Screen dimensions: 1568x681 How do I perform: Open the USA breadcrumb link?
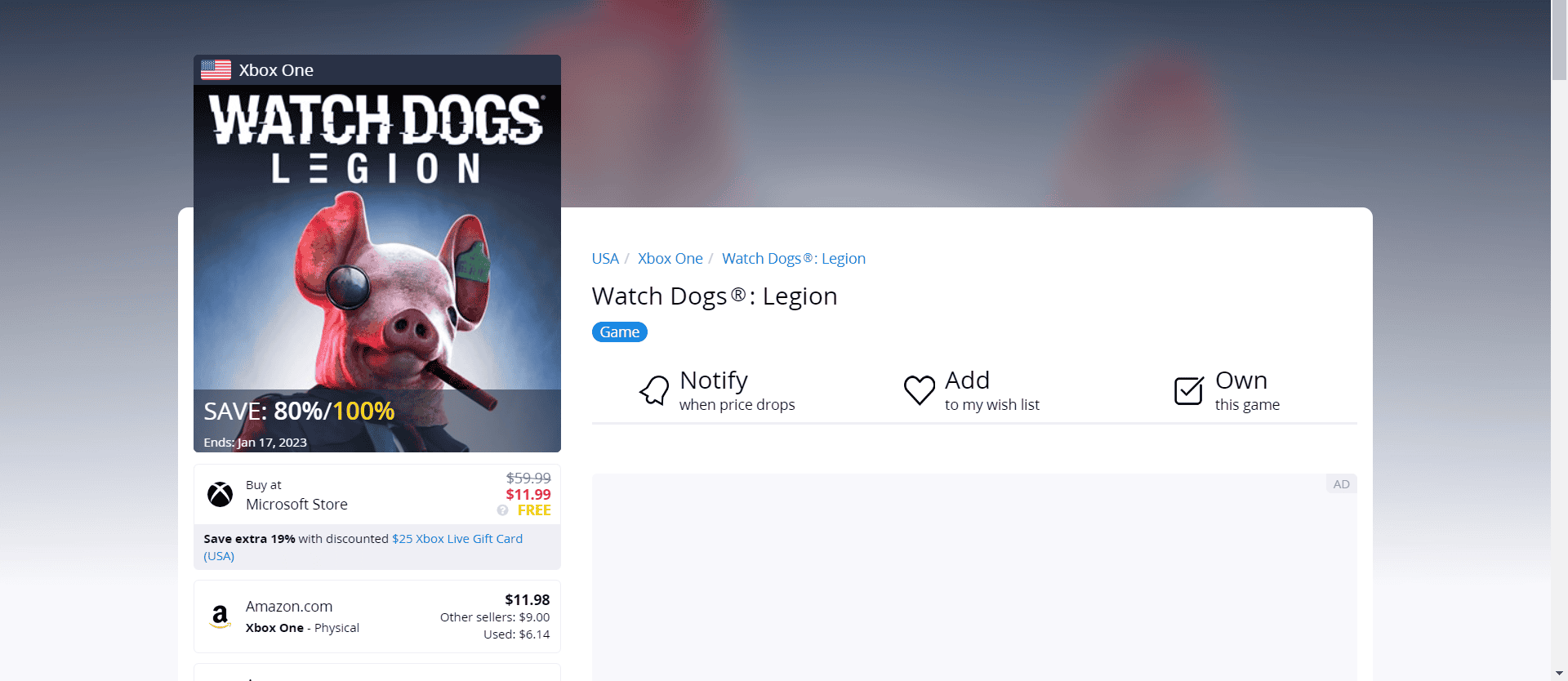pos(605,259)
